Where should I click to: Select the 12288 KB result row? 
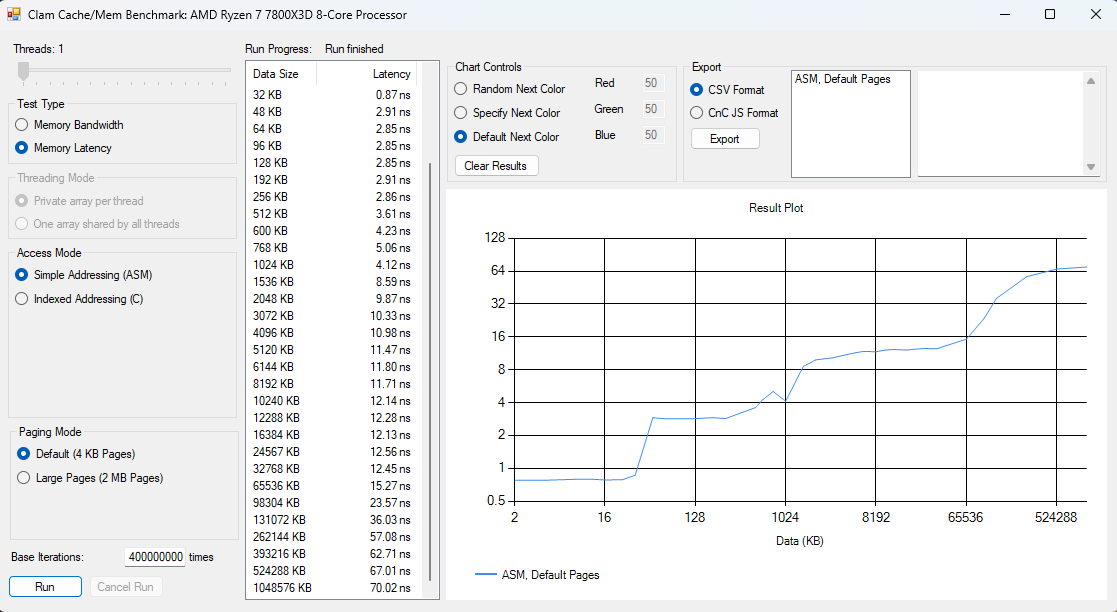(x=334, y=418)
